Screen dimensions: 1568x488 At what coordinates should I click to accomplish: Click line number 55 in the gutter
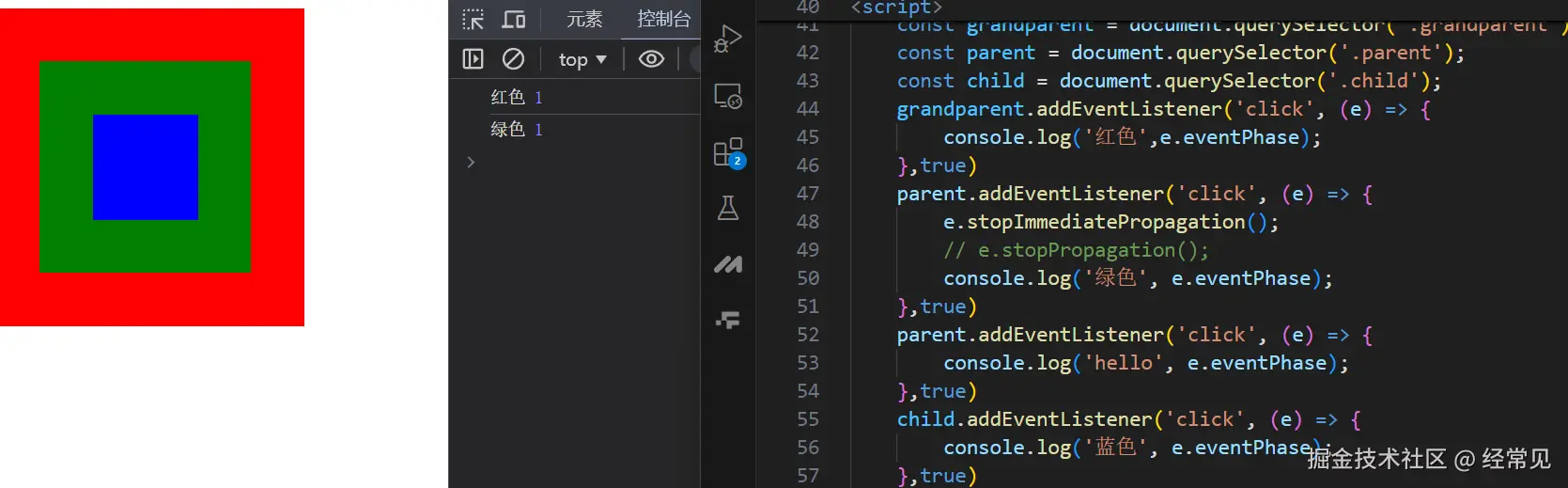[808, 419]
